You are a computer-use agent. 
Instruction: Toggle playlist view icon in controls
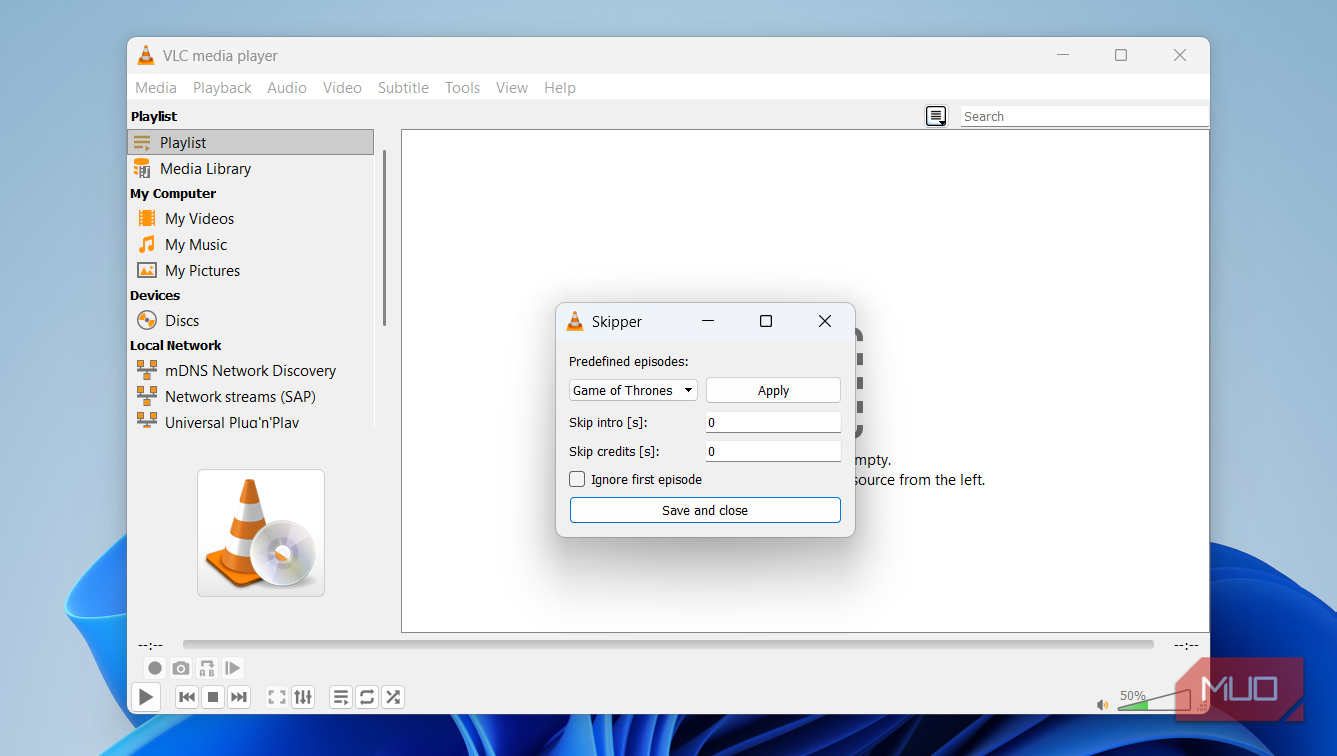341,697
